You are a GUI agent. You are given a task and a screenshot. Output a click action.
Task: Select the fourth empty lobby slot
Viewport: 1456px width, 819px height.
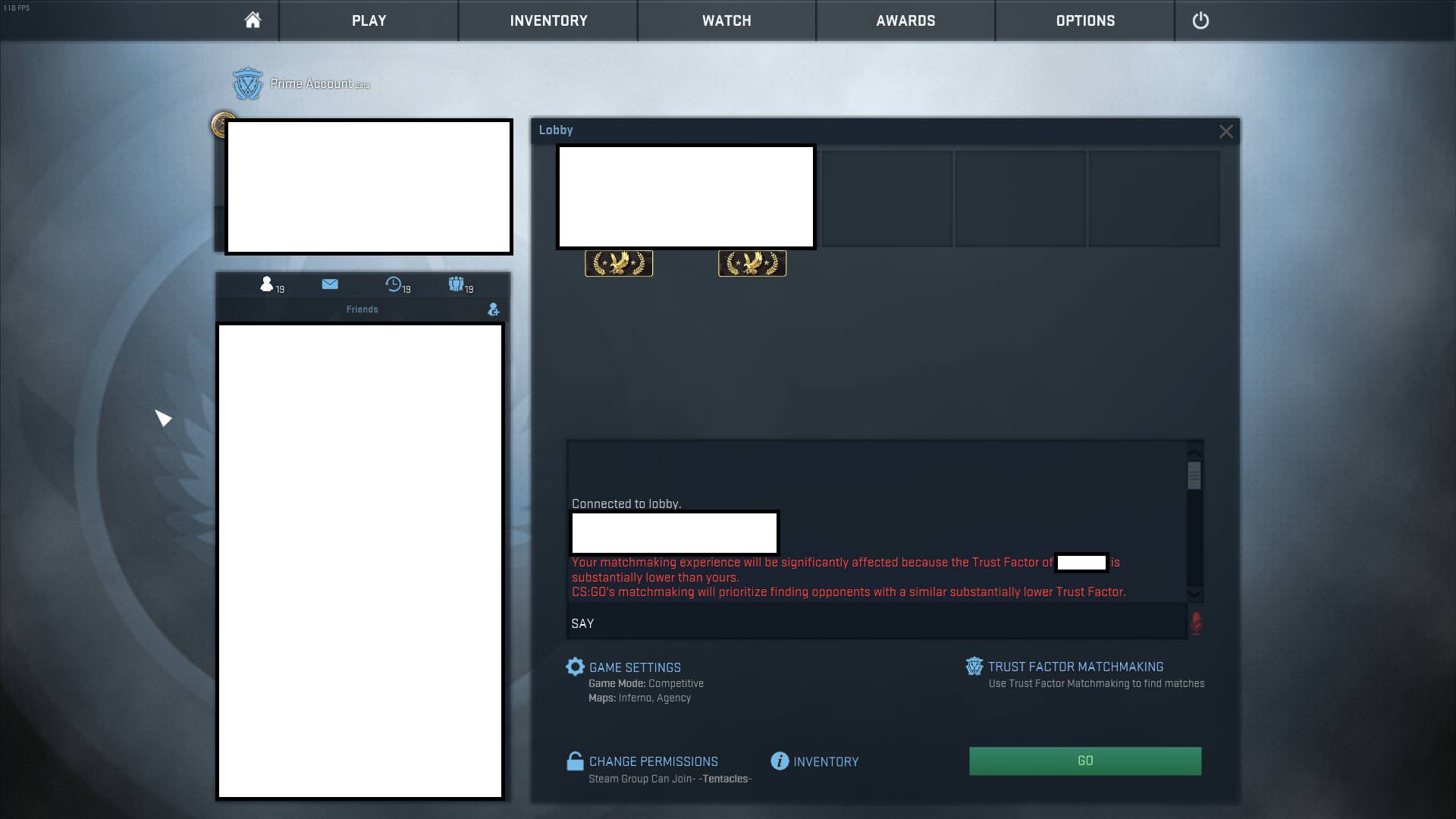click(x=1021, y=199)
